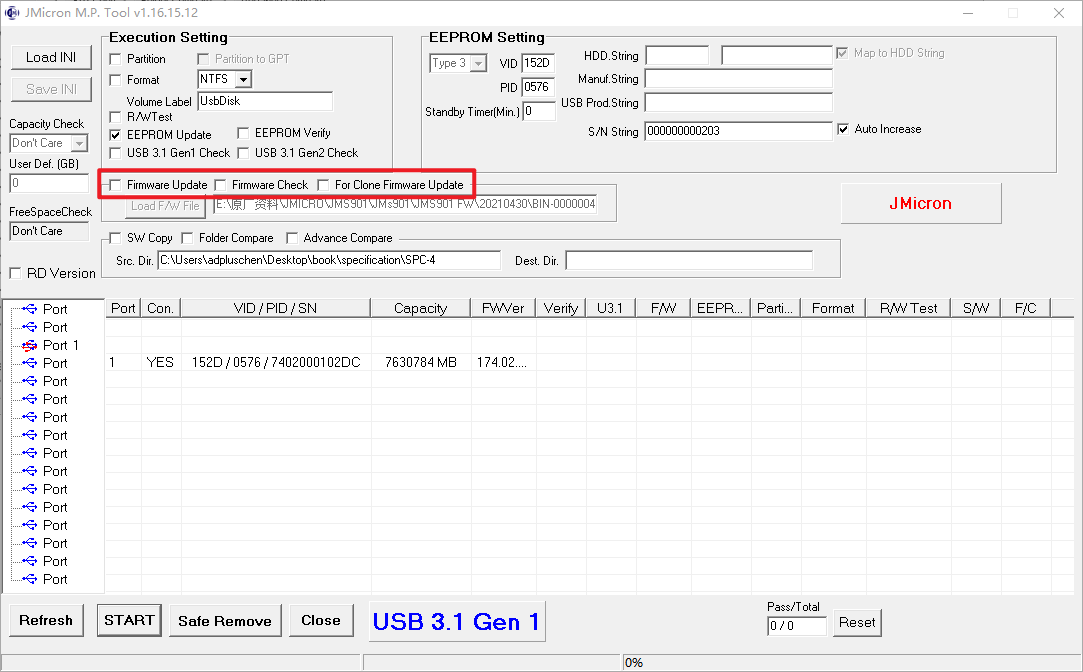Click the red JMicron button

(921, 204)
